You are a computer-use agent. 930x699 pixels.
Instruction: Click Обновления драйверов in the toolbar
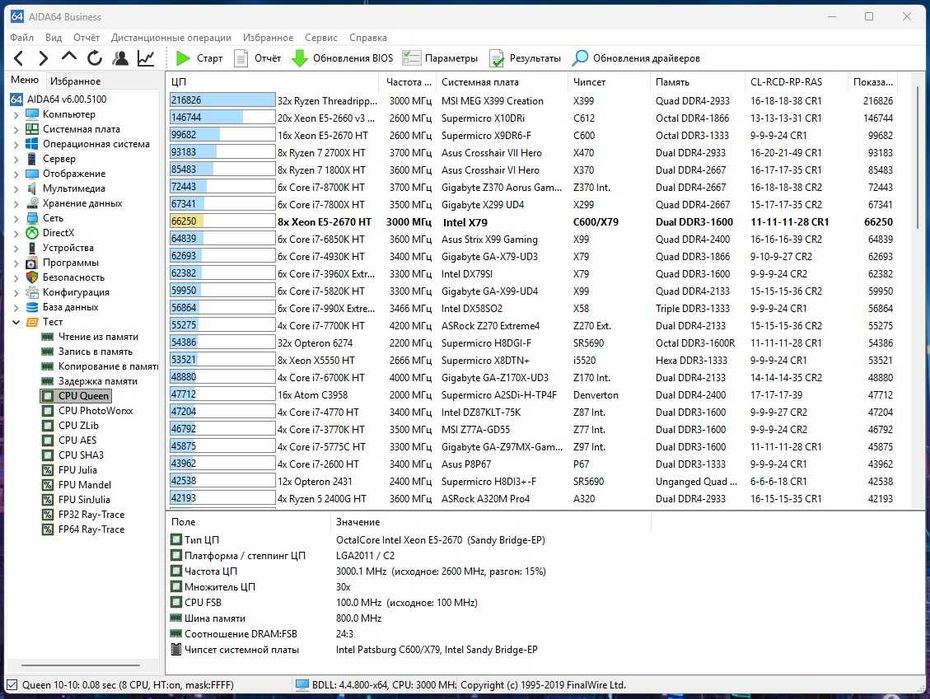point(636,58)
